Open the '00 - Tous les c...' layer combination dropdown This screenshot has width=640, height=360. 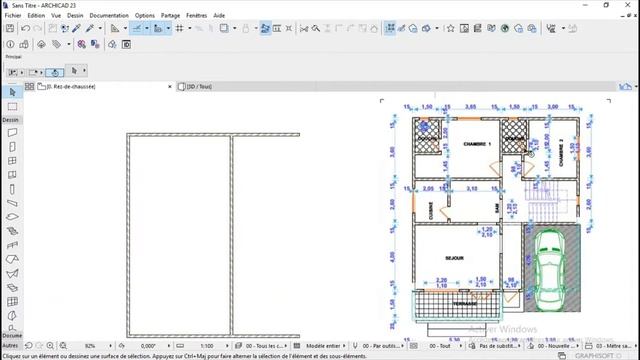pyautogui.click(x=267, y=346)
